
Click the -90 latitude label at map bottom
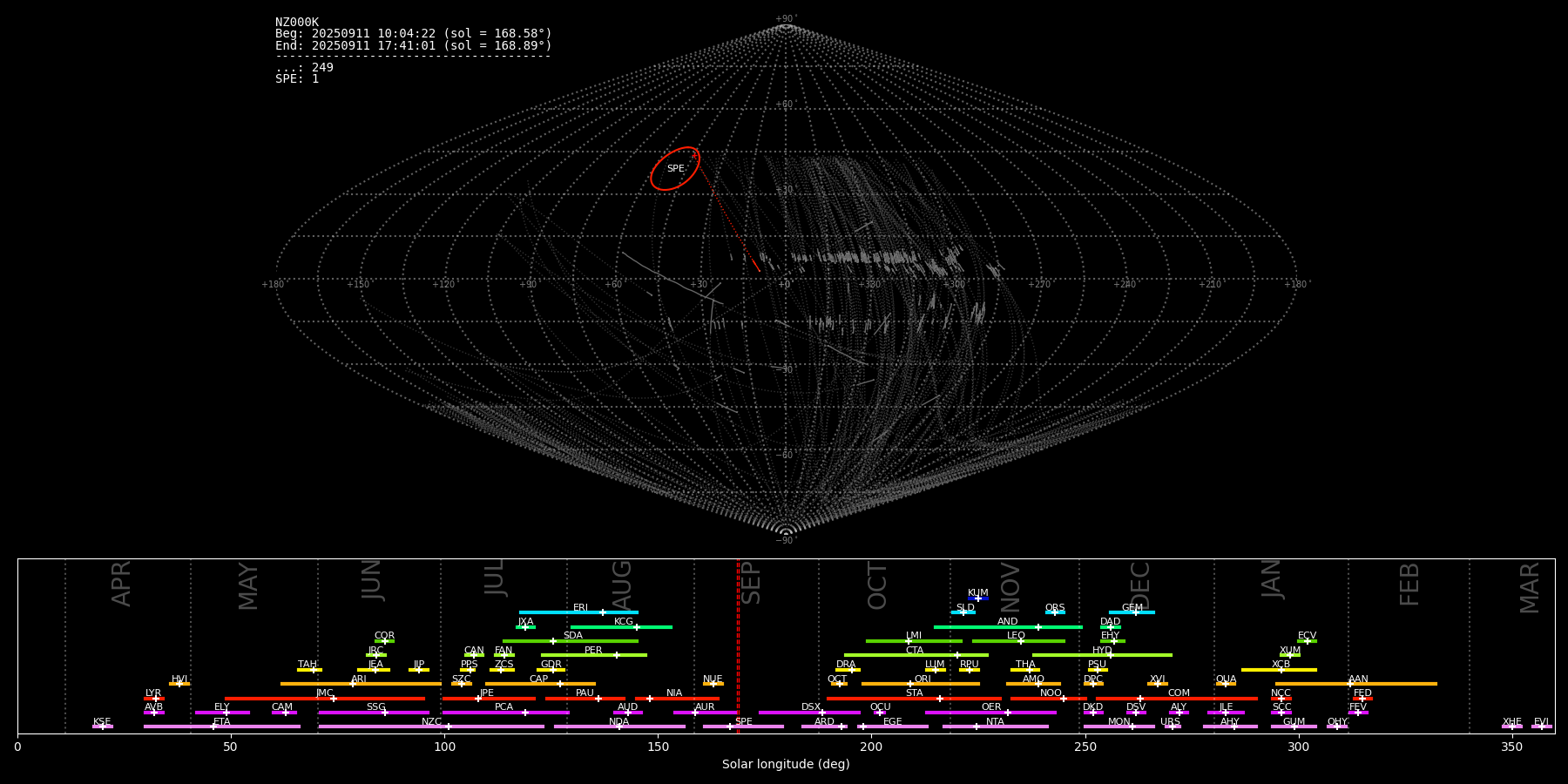785,540
